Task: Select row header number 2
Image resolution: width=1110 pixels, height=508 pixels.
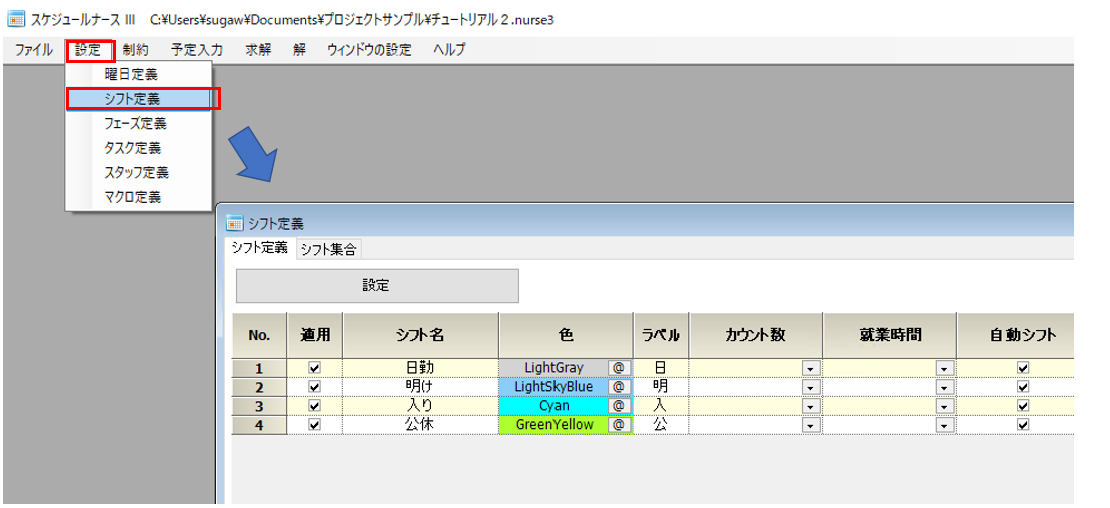Action: point(259,387)
